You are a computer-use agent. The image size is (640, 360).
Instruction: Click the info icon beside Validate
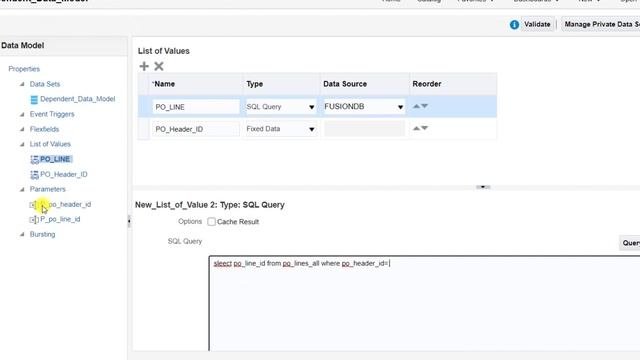[x=514, y=24]
